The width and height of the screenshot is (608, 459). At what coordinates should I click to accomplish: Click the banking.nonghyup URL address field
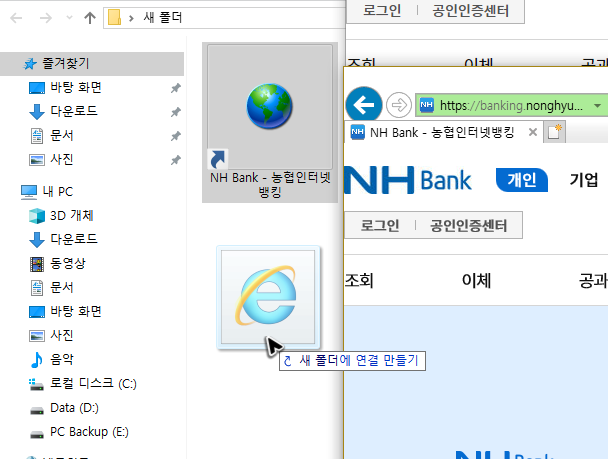(x=511, y=105)
